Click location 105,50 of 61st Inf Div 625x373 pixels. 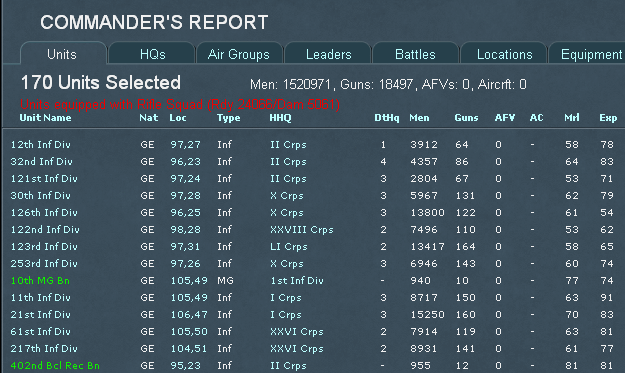click(189, 332)
